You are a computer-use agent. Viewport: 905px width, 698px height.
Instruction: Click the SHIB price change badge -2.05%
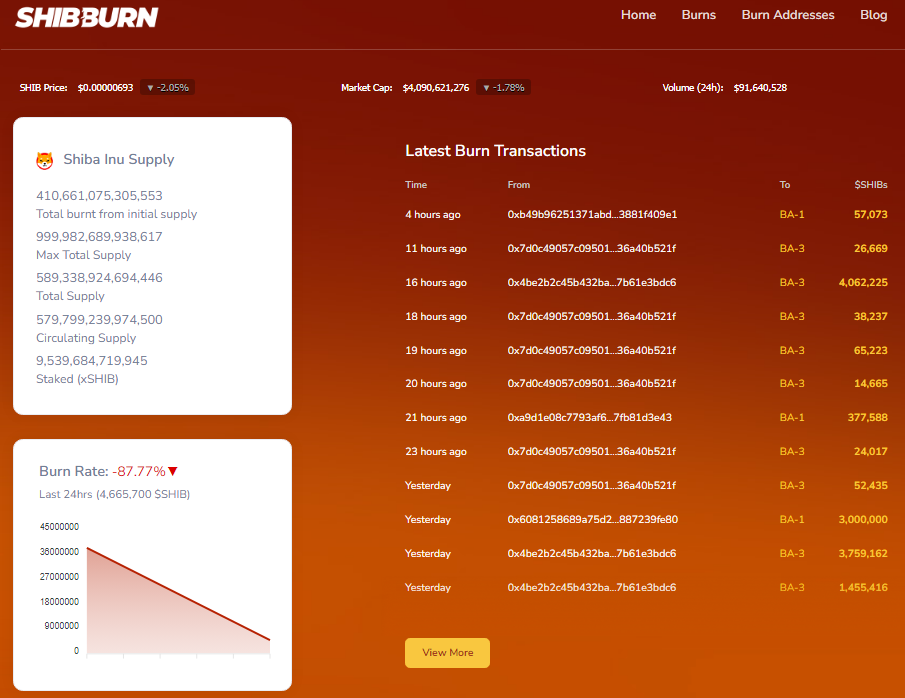coord(167,88)
